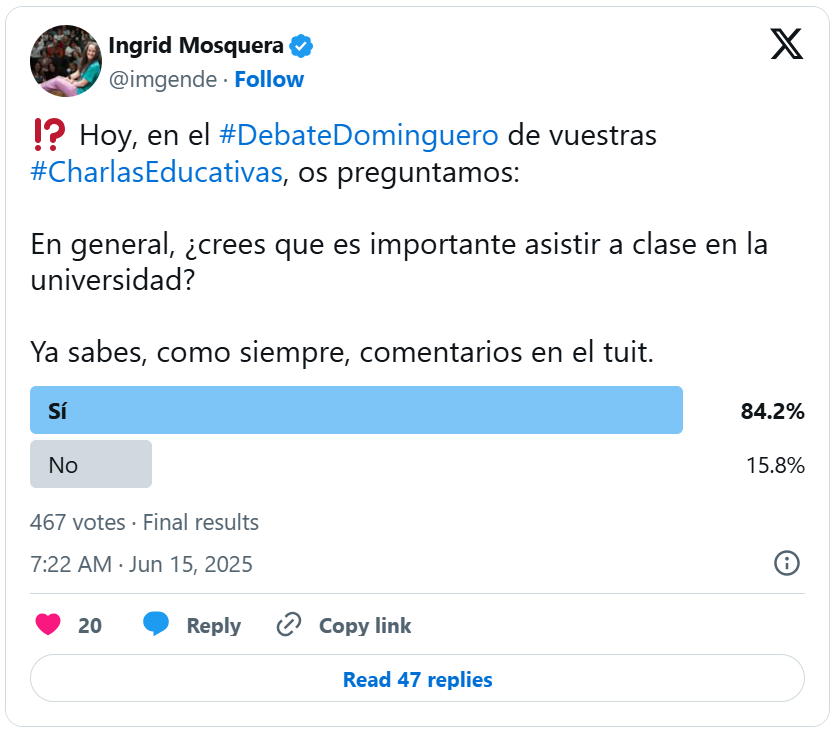The height and width of the screenshot is (736, 832).
Task: Click the Sí poll result bar
Action: coord(356,410)
